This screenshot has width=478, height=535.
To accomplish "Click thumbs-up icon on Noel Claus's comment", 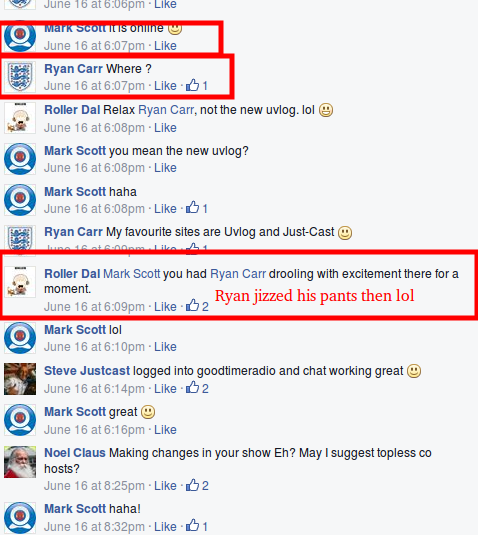I will point(192,485).
